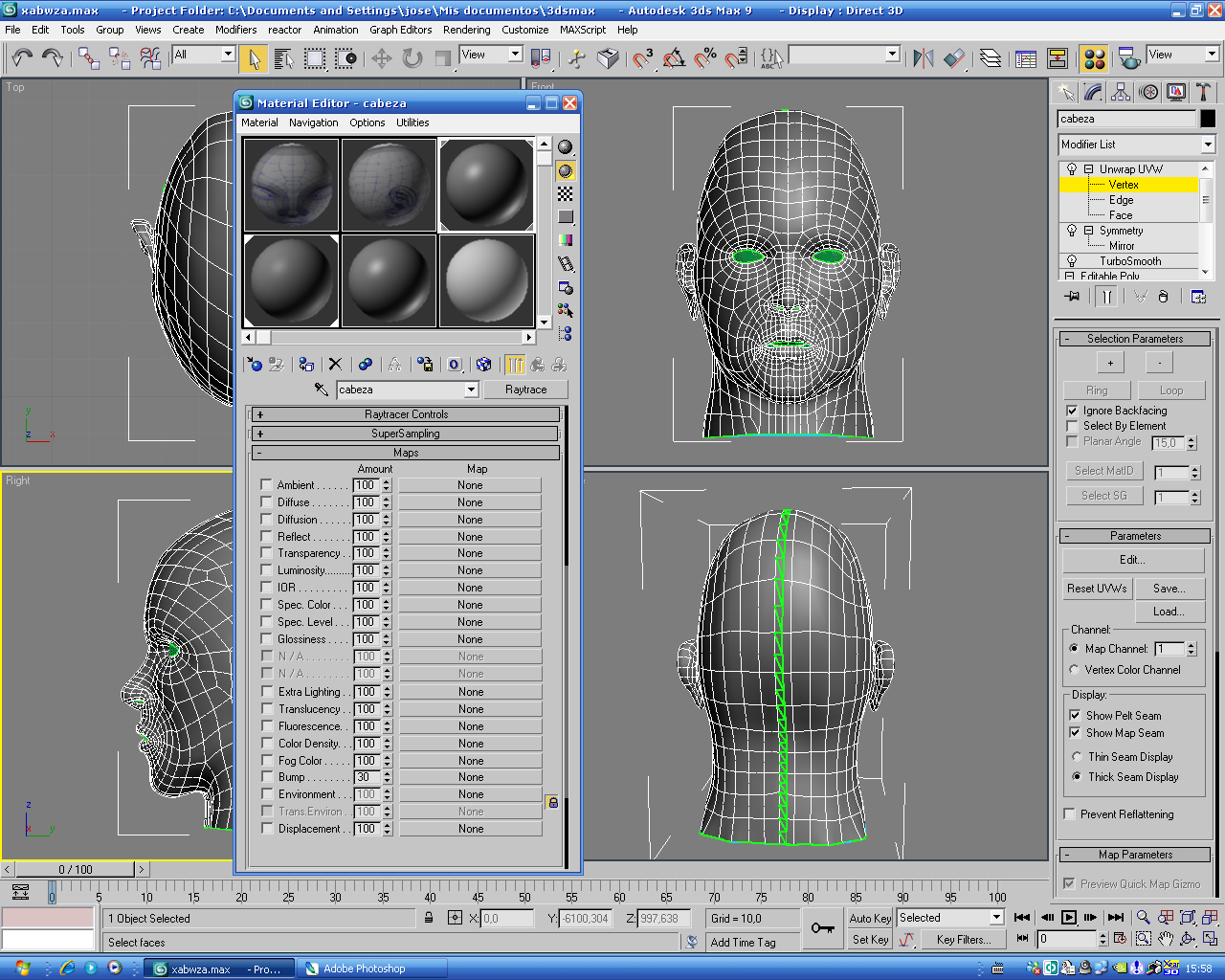This screenshot has width=1225, height=980.
Task: Expand the SuperSampling rollout
Action: pyautogui.click(x=406, y=434)
